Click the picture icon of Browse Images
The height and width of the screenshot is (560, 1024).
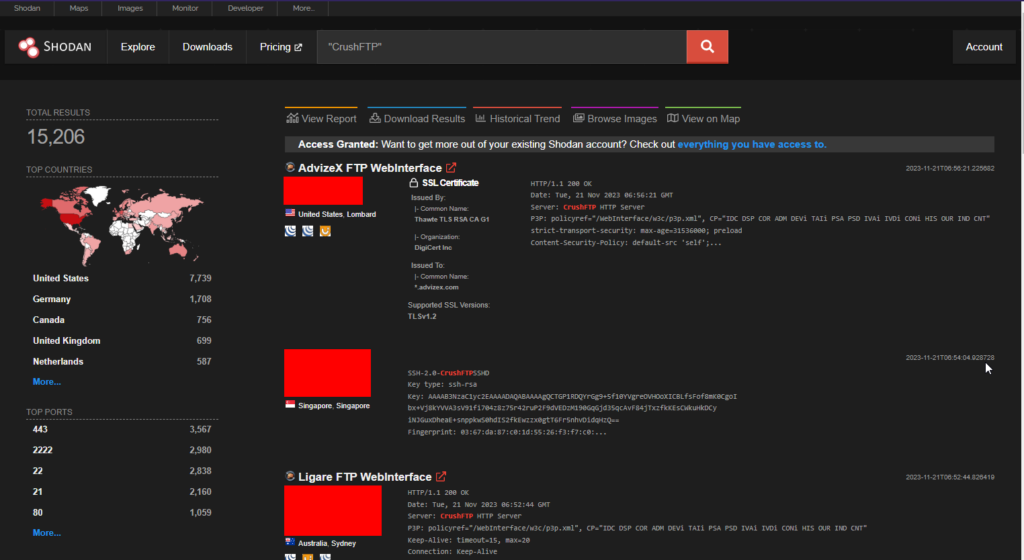579,118
